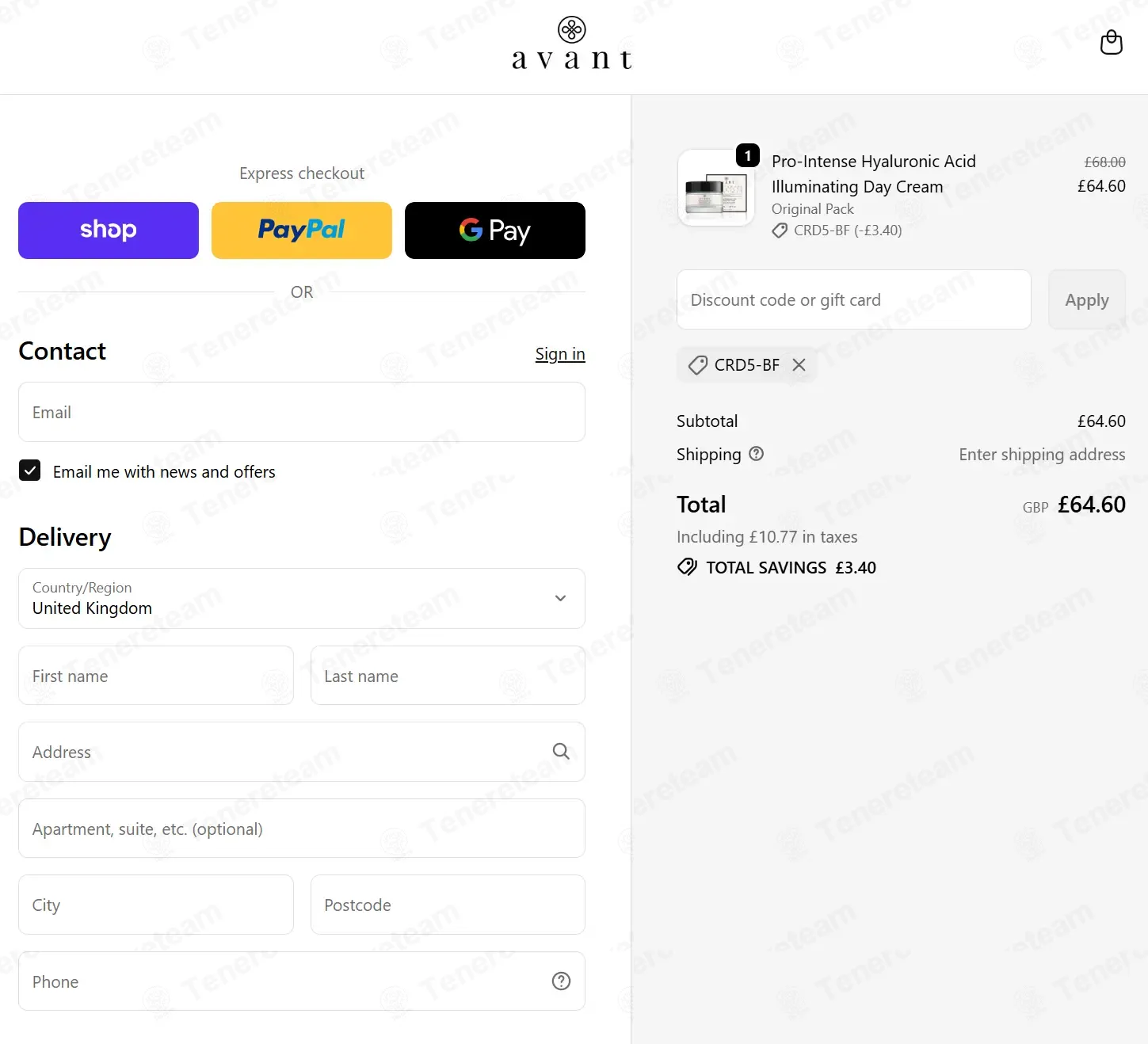
Task: Focus the Email input field
Action: point(302,412)
